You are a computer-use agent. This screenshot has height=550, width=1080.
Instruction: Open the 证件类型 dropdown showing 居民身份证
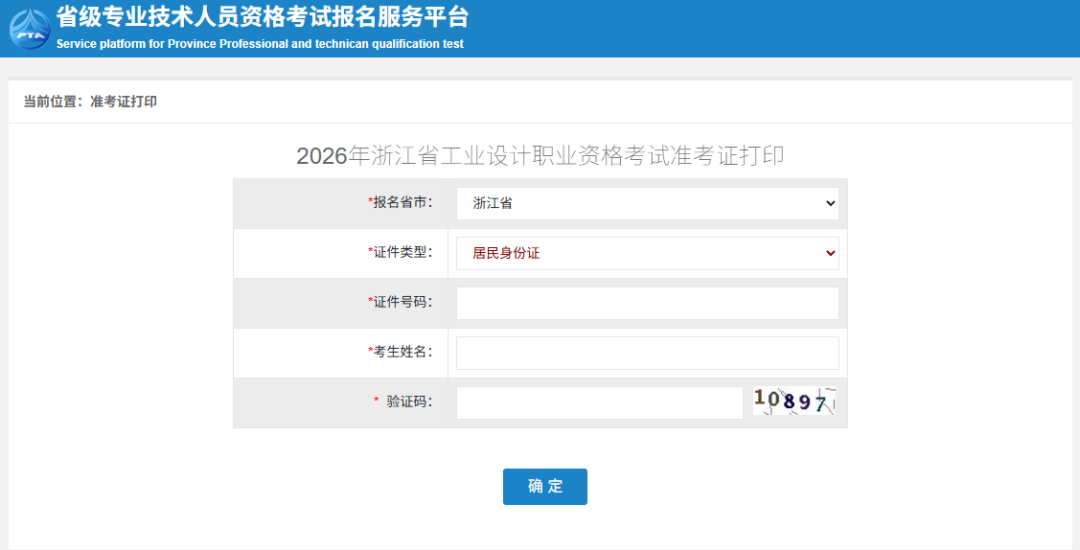coord(647,253)
